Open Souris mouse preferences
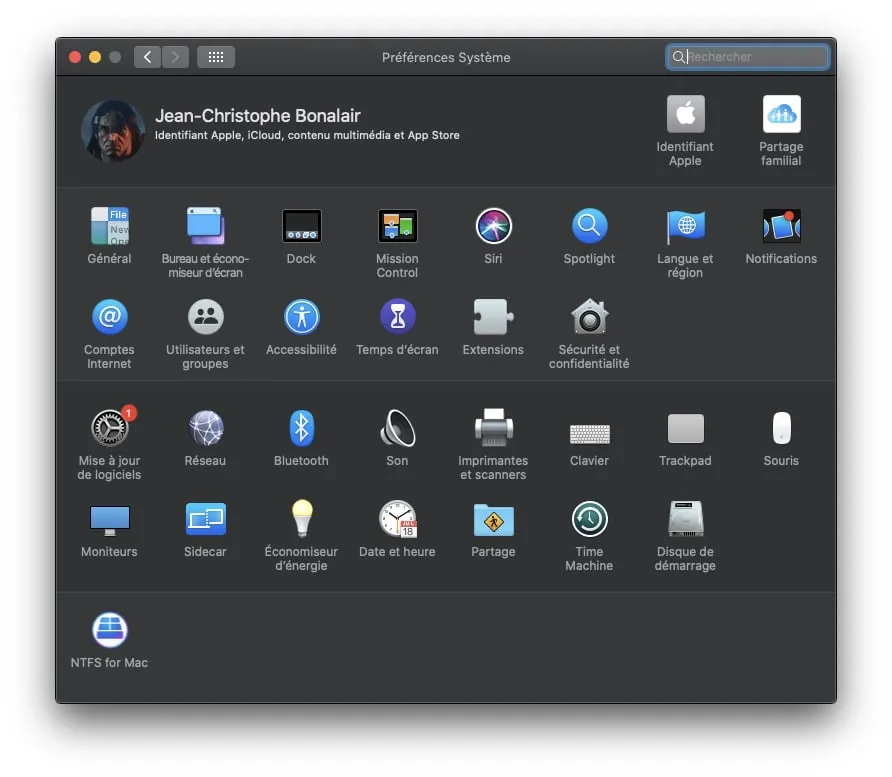The width and height of the screenshot is (892, 777). [781, 428]
